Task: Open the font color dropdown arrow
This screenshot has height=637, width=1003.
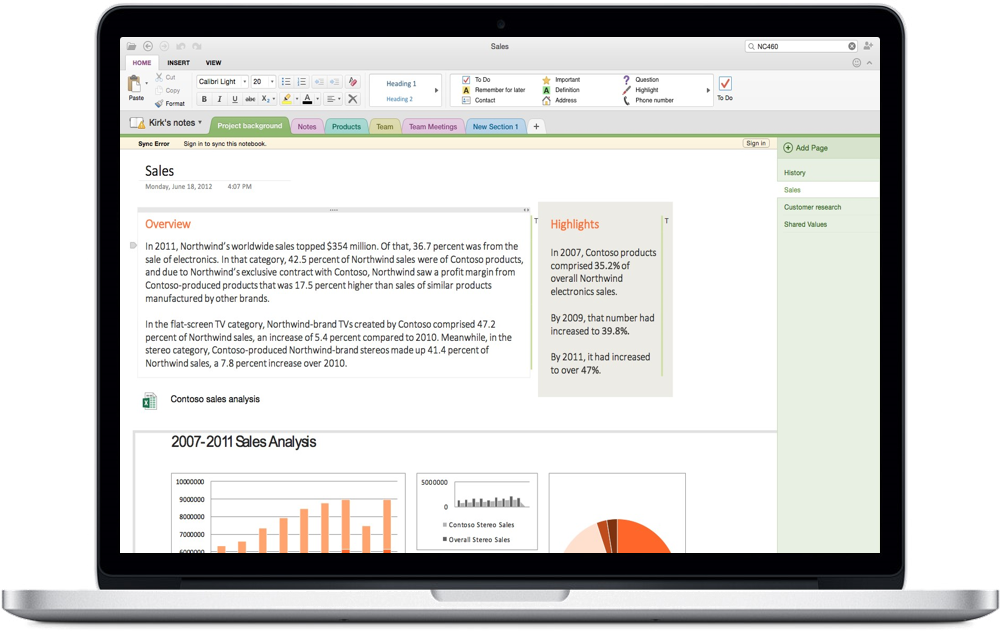Action: pos(317,99)
